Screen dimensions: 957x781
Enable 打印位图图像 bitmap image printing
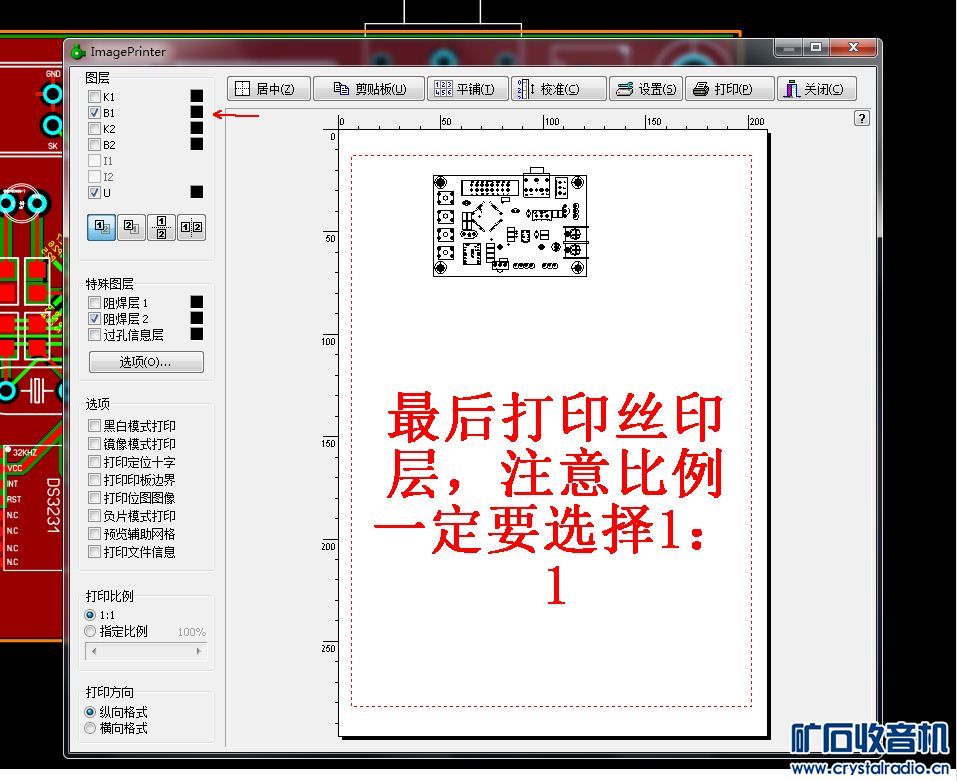[94, 497]
